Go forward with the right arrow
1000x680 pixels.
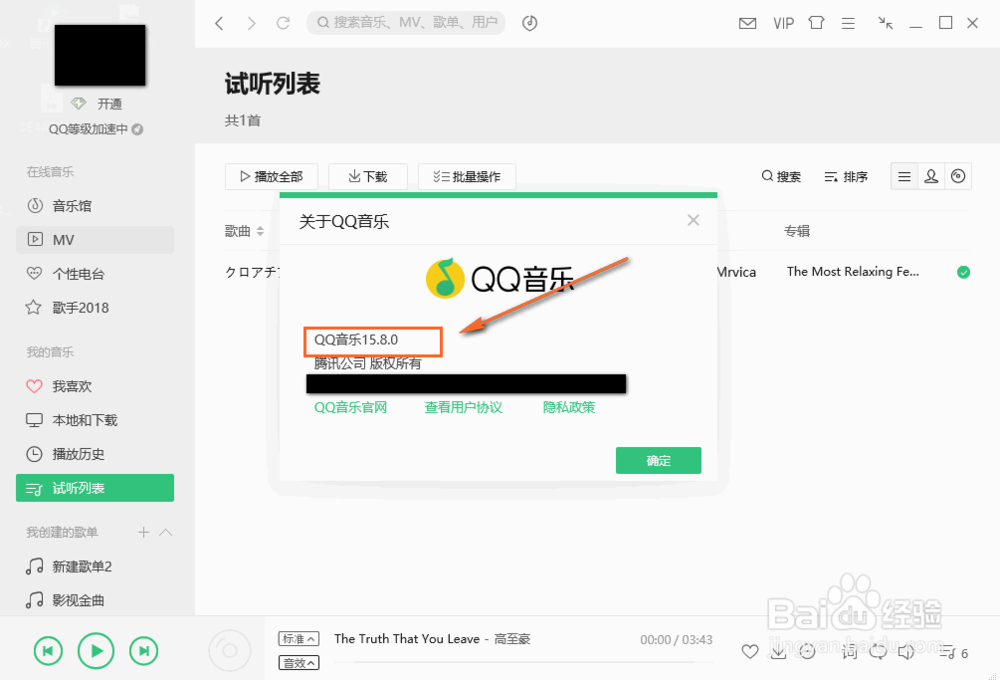coord(251,24)
